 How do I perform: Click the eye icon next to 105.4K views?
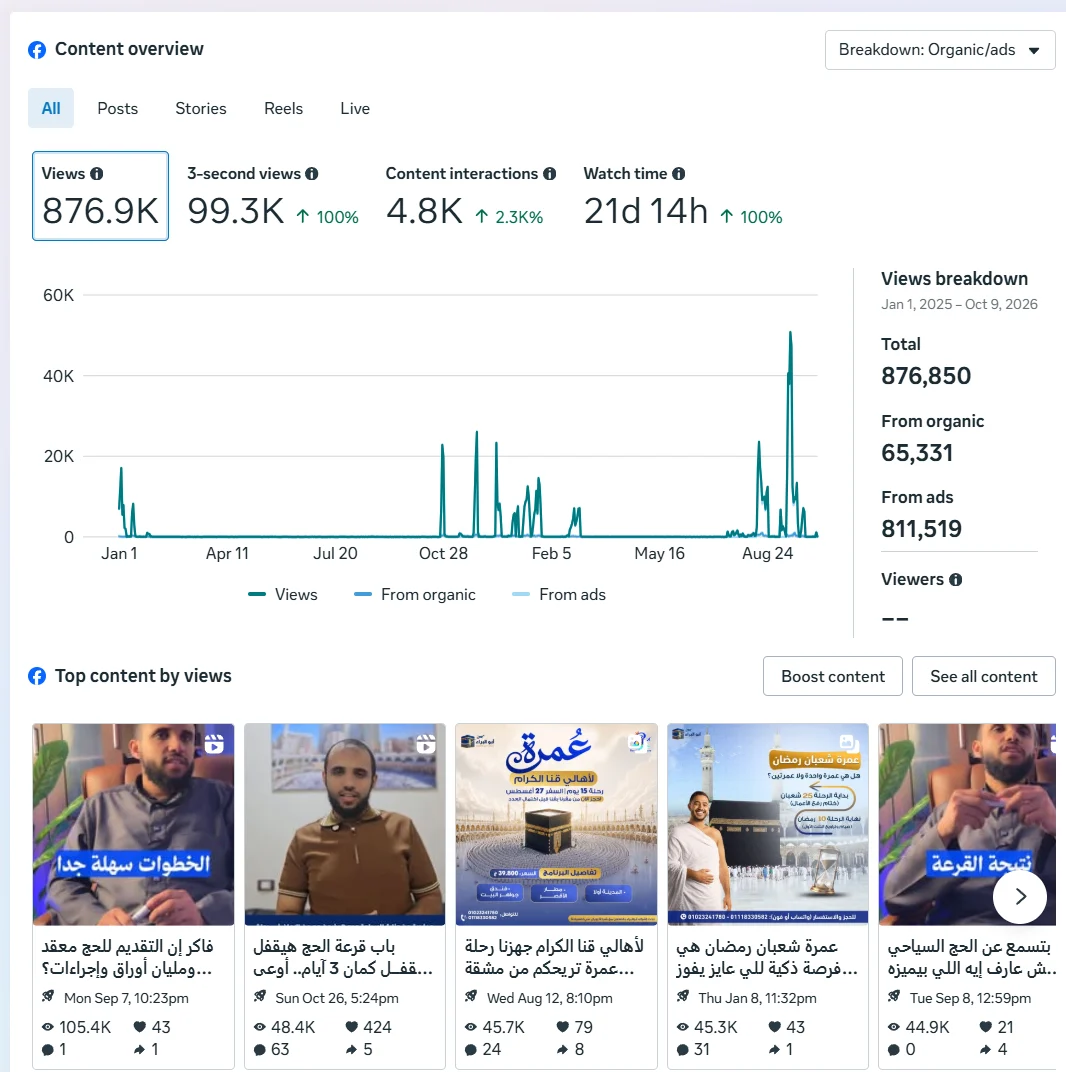tap(48, 1027)
